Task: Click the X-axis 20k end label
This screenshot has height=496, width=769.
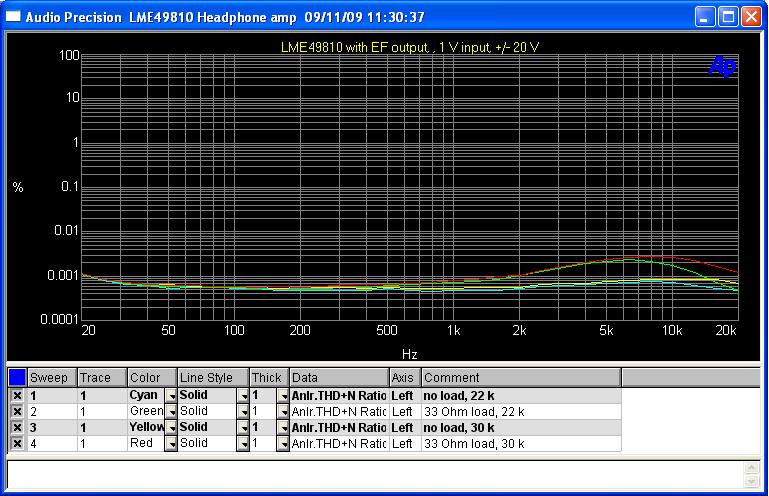Action: (726, 331)
